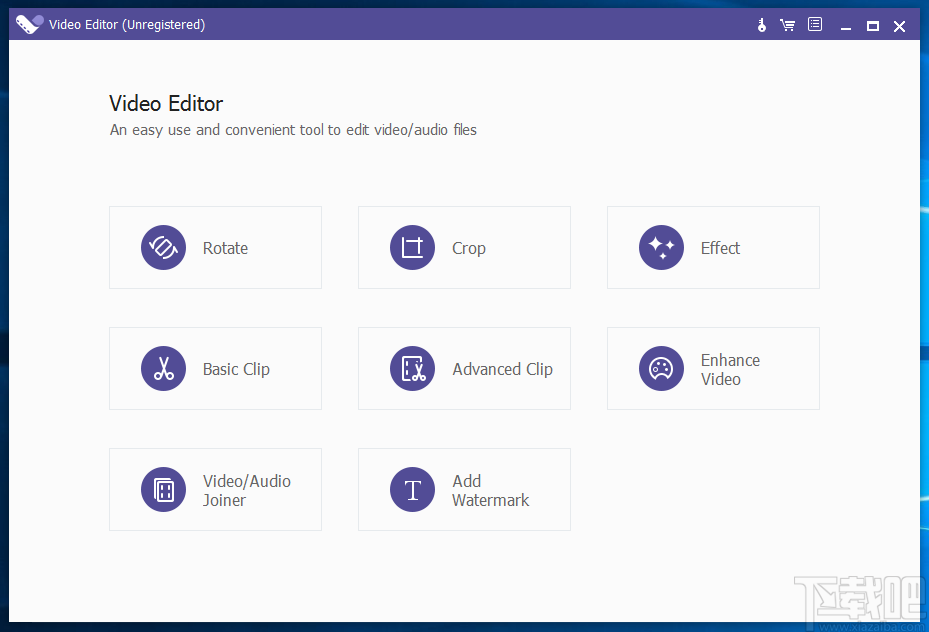Viewport: 929px width, 632px height.
Task: Close the Video Editor window
Action: 899,26
